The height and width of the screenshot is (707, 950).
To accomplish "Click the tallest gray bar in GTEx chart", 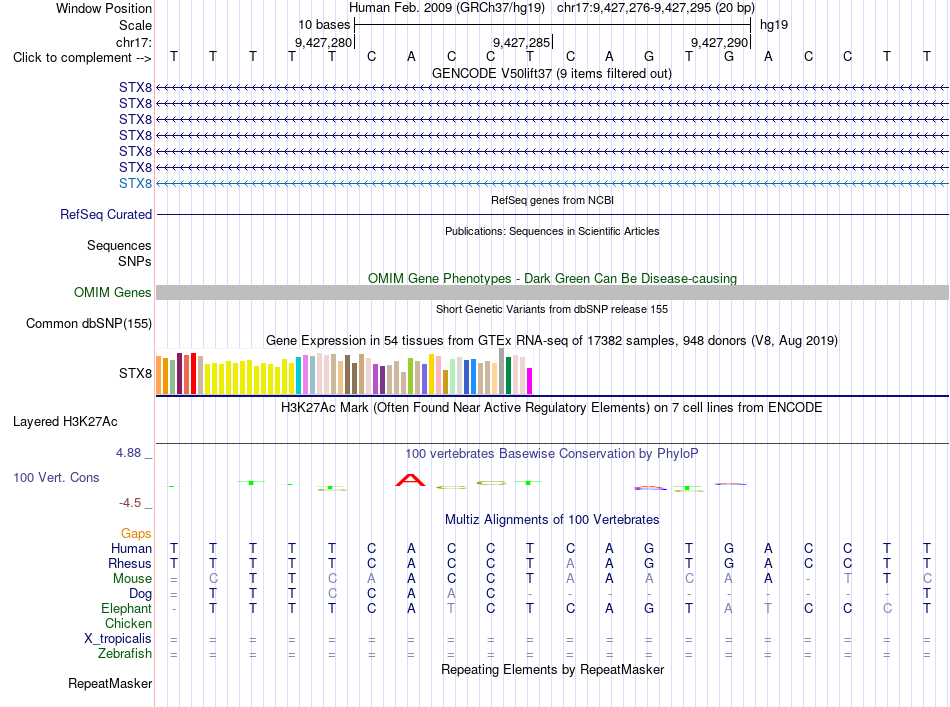I will point(502,371).
